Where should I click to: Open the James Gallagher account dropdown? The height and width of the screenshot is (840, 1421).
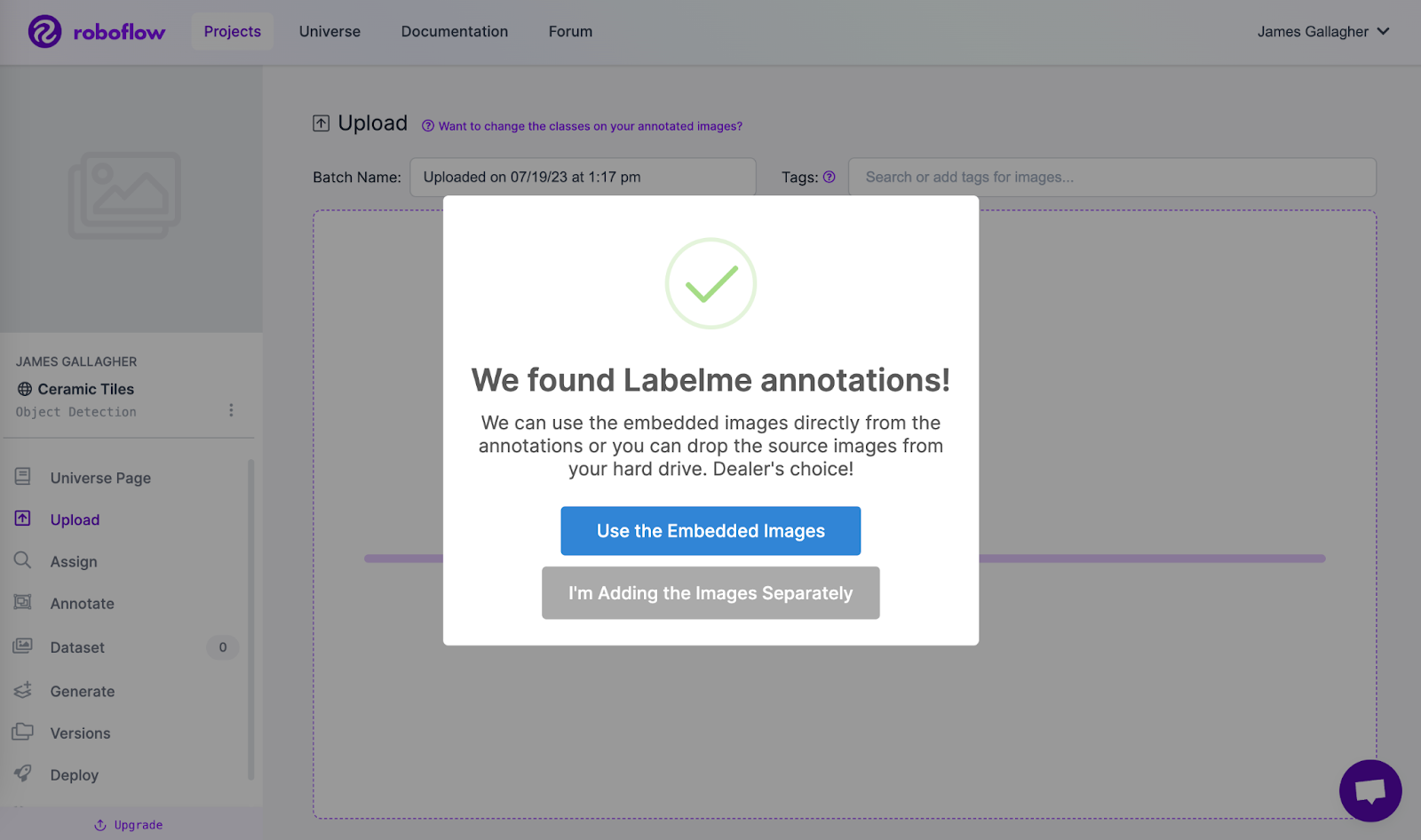(x=1322, y=32)
